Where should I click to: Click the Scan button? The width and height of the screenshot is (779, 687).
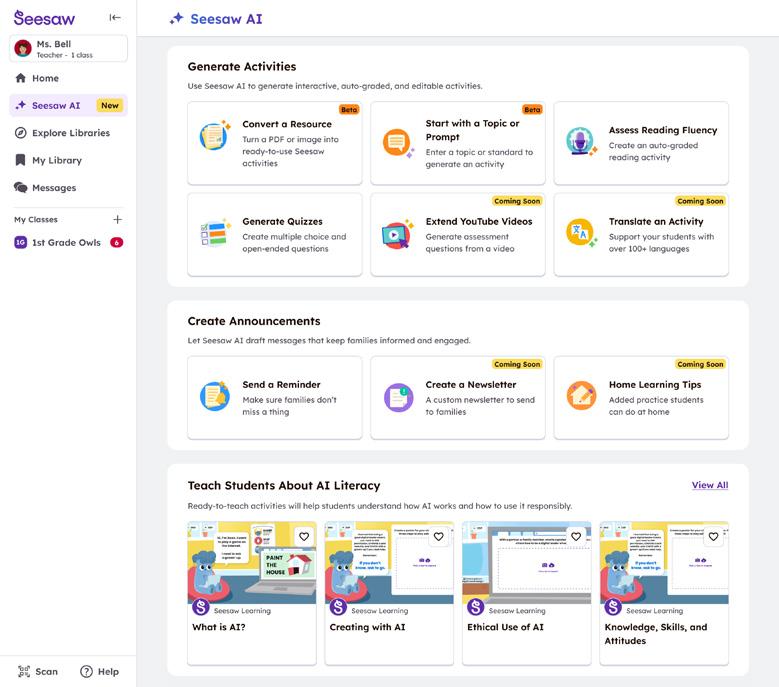tap(38, 672)
